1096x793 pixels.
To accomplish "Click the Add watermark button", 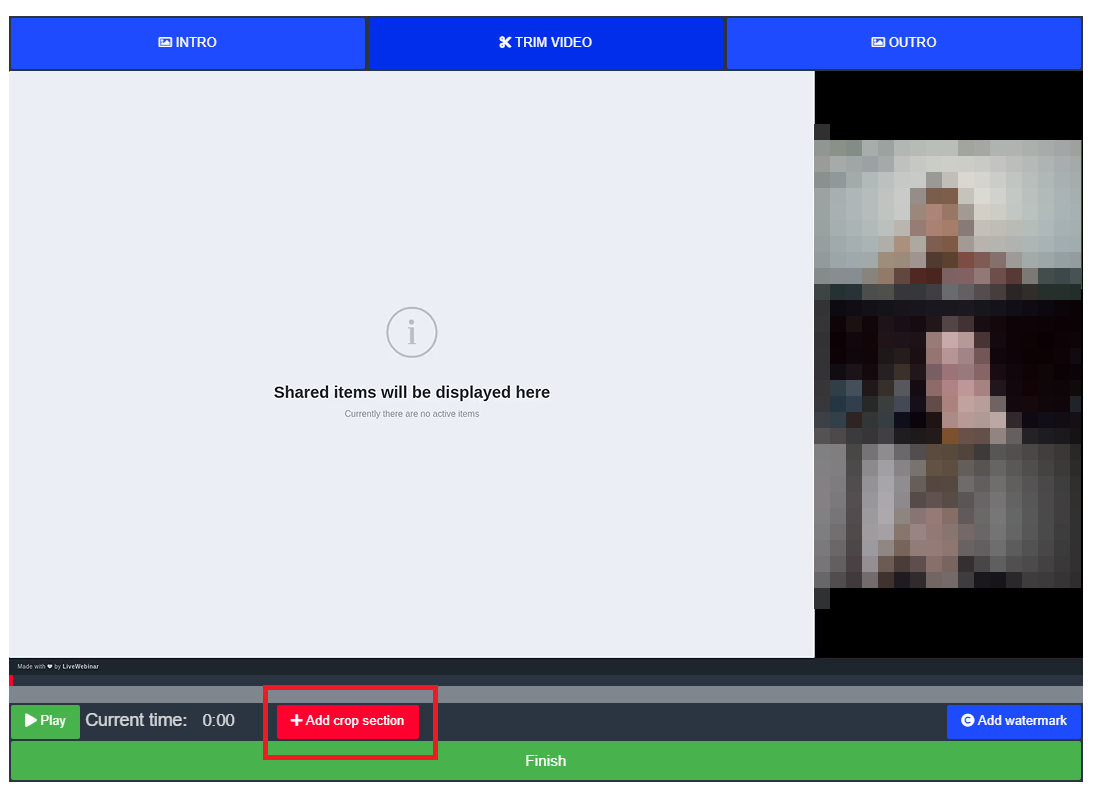I will (1014, 721).
